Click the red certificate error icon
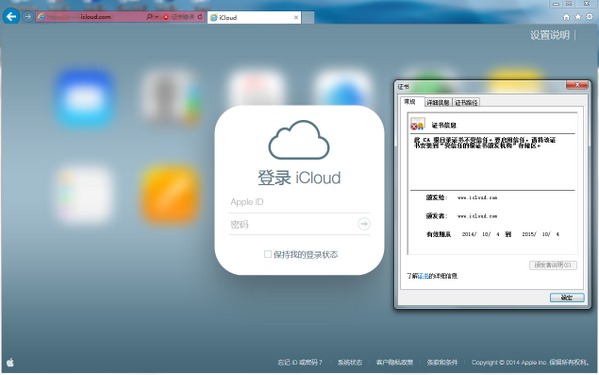599x375 pixels. click(x=166, y=17)
